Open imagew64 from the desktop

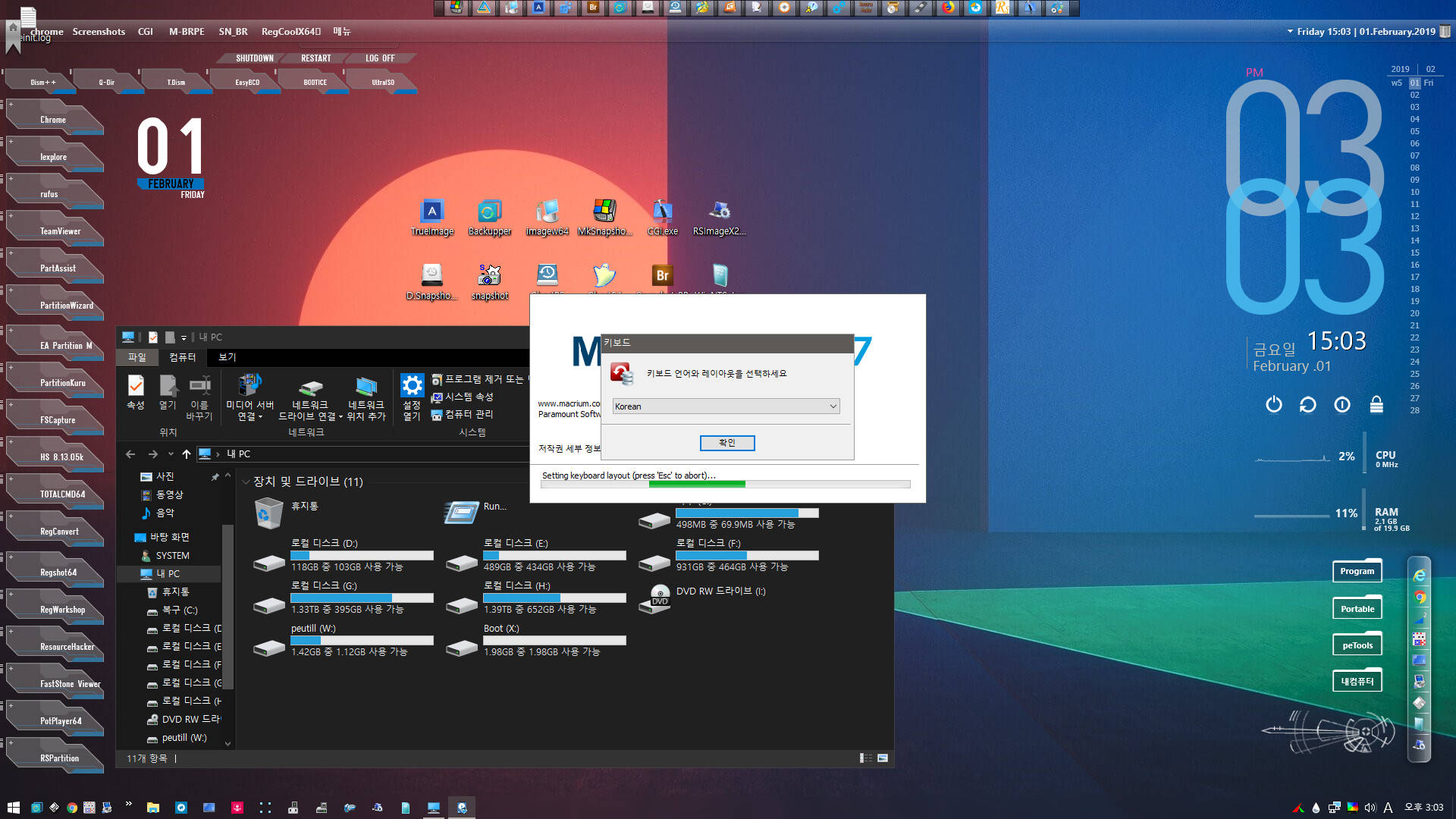point(547,218)
